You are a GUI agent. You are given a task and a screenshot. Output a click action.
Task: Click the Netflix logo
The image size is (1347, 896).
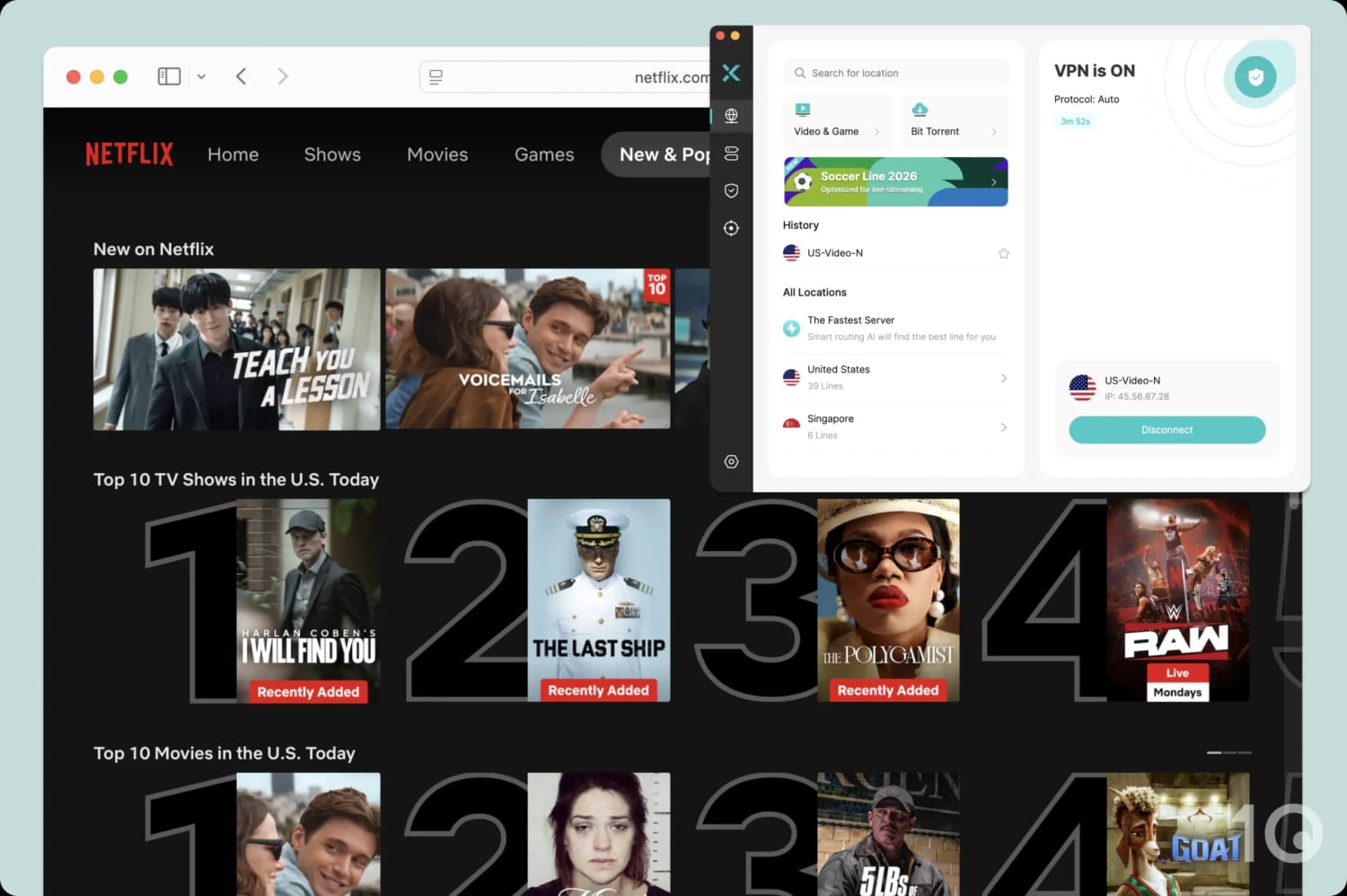[x=129, y=154]
